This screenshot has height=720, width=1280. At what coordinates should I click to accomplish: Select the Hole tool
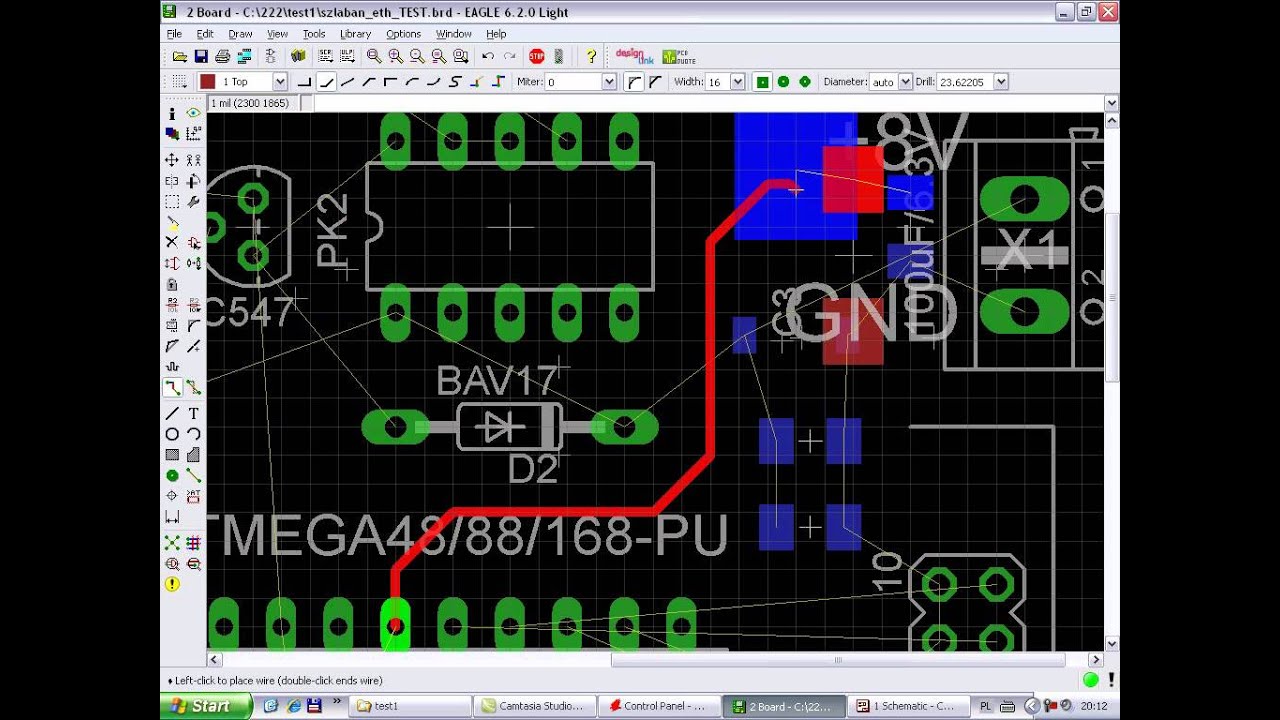click(172, 496)
